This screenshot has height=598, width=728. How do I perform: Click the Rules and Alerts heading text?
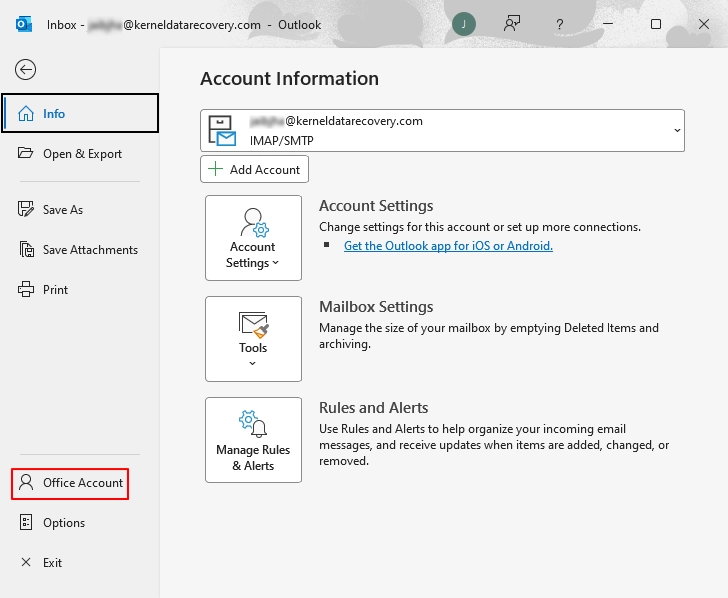(x=373, y=408)
